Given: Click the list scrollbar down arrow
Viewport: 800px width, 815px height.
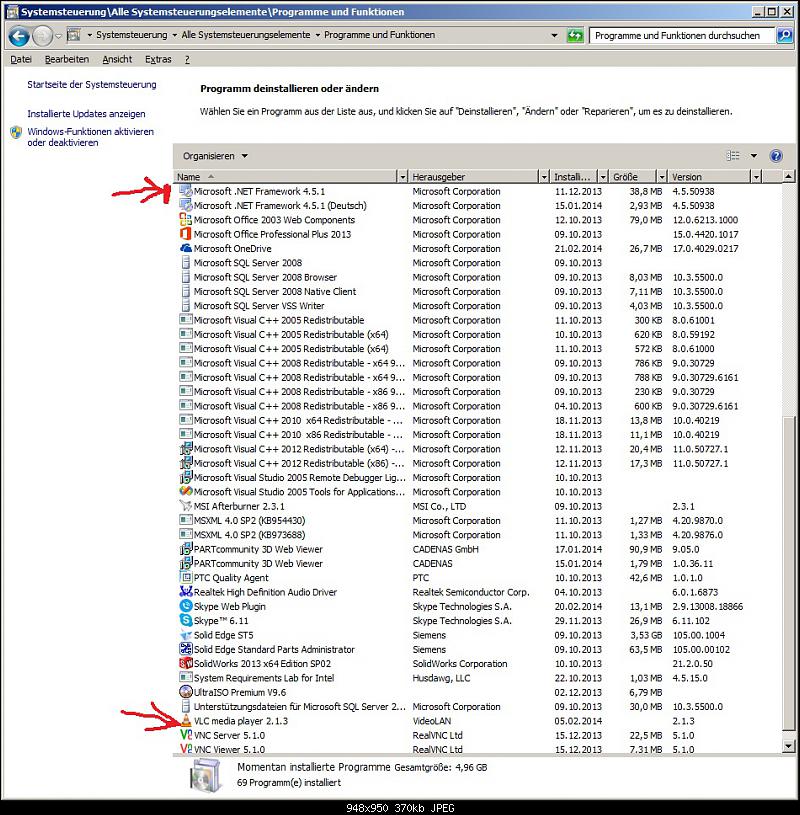Looking at the screenshot, I should click(x=788, y=746).
